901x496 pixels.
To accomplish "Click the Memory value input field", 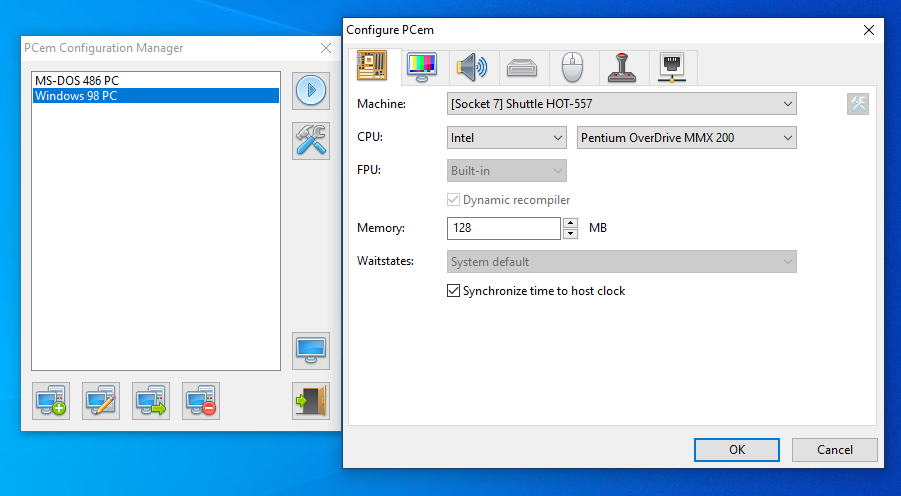I will coord(503,228).
